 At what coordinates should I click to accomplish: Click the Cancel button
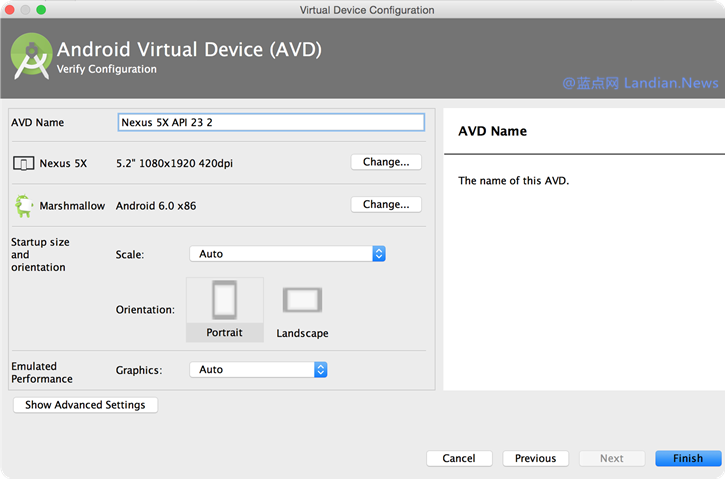tap(458, 458)
